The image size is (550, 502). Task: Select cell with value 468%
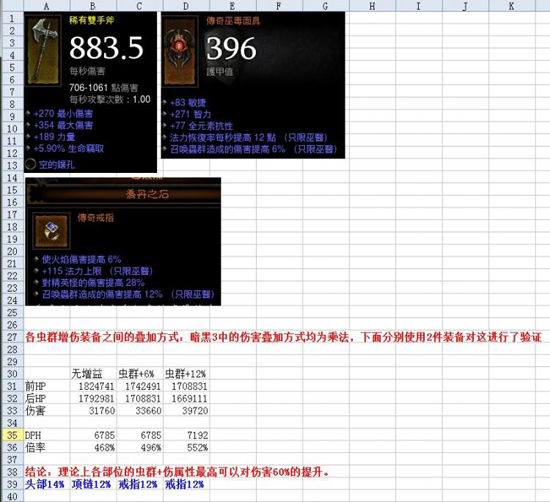tap(93, 447)
